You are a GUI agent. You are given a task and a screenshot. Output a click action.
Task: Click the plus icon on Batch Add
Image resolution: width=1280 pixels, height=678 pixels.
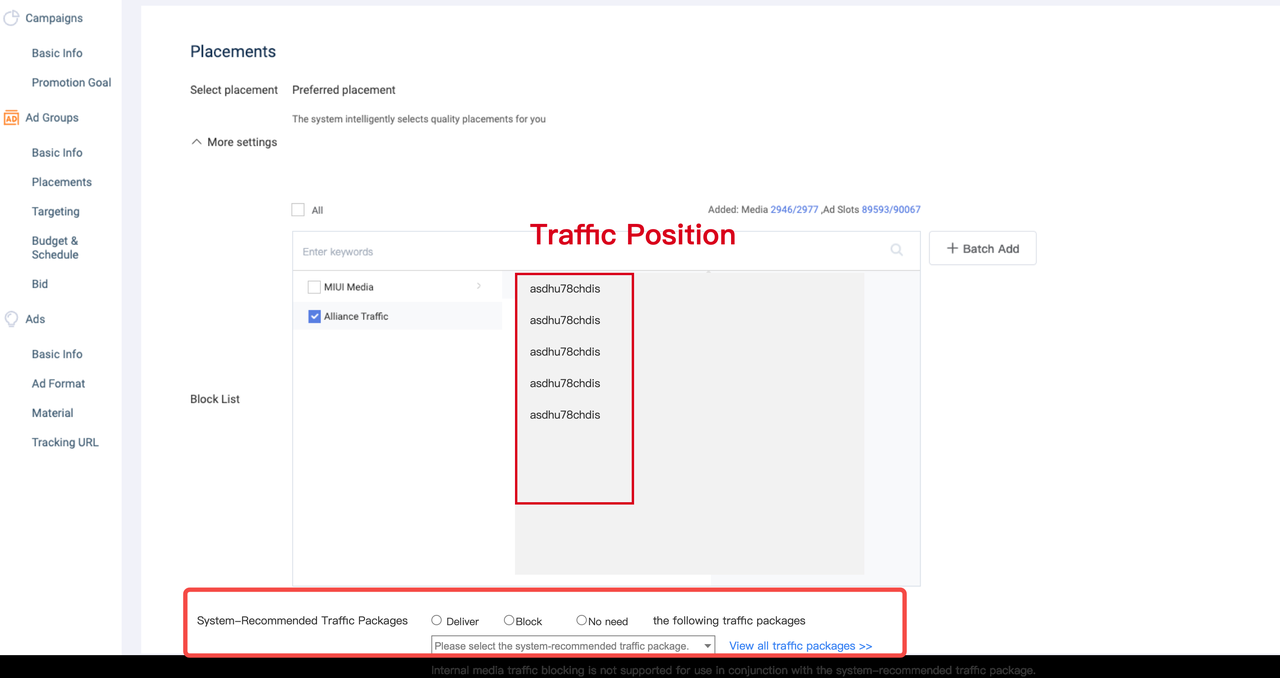click(952, 248)
